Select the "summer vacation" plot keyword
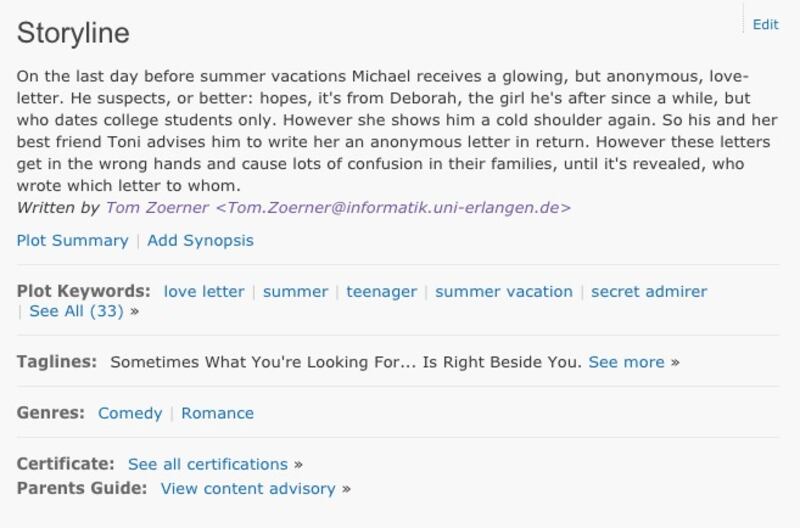This screenshot has width=800, height=528. [x=504, y=292]
